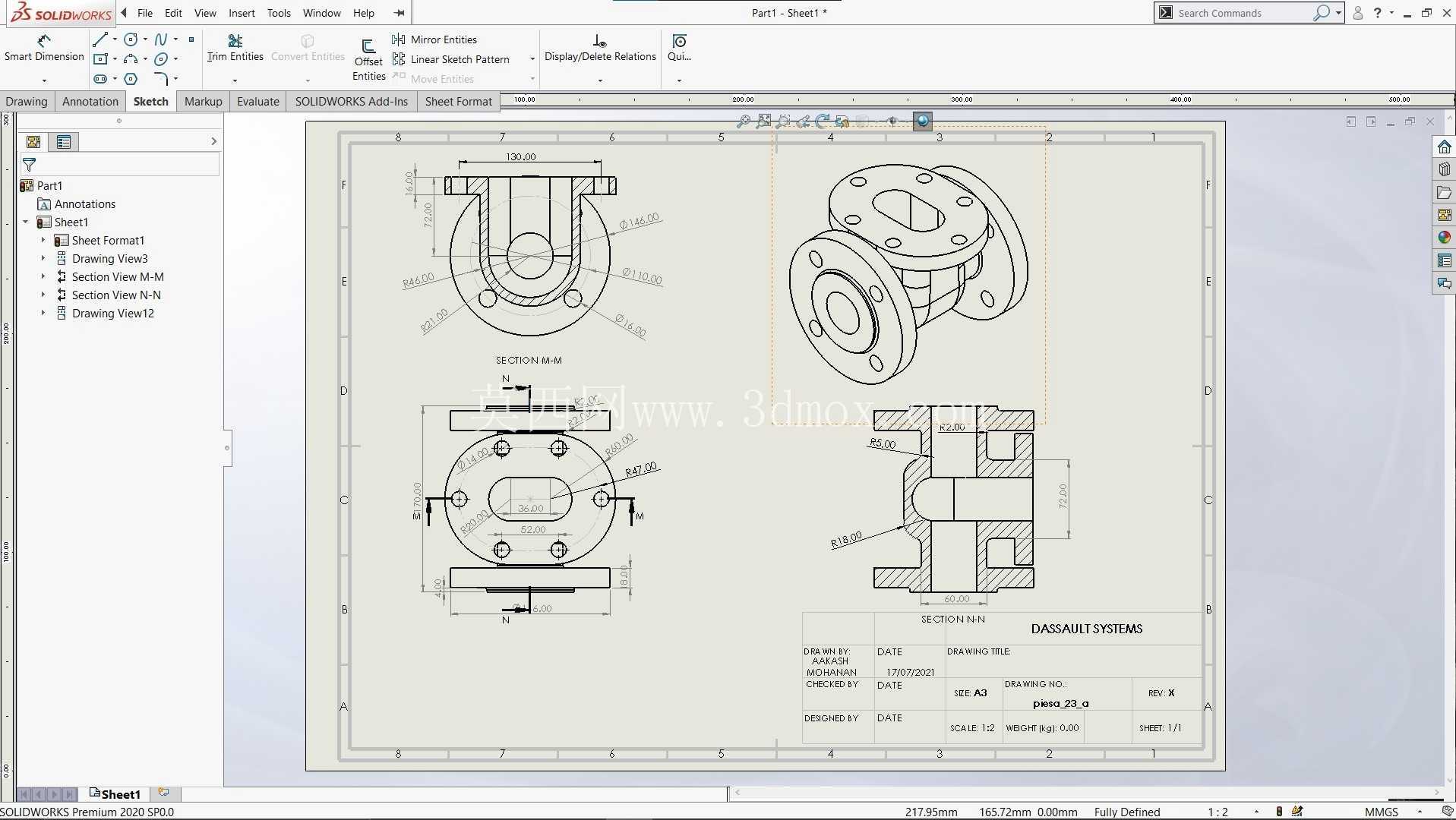
Task: Expand the feature tree panel chevron
Action: pos(213,141)
